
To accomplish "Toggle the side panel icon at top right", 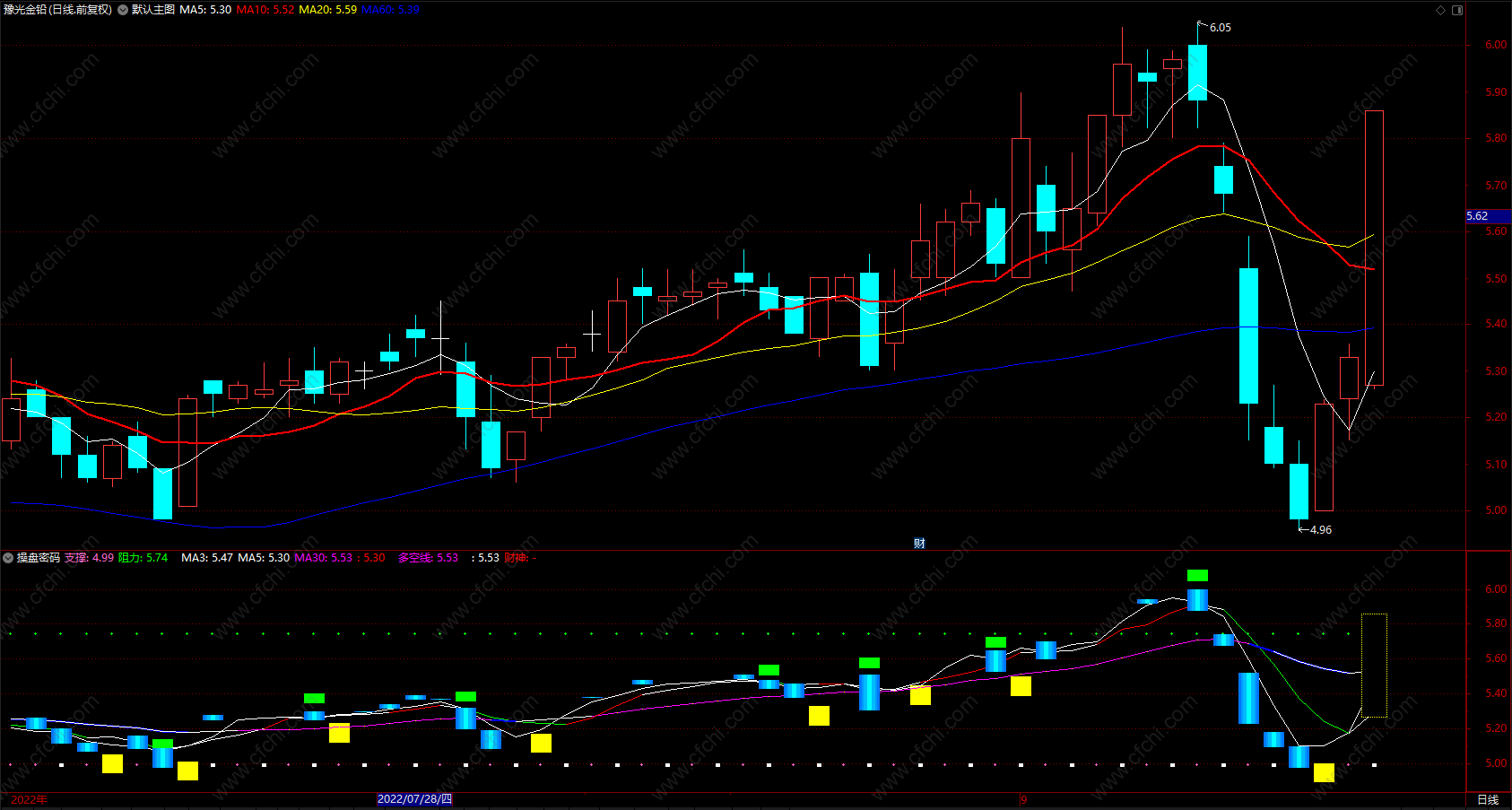I will click(1457, 10).
